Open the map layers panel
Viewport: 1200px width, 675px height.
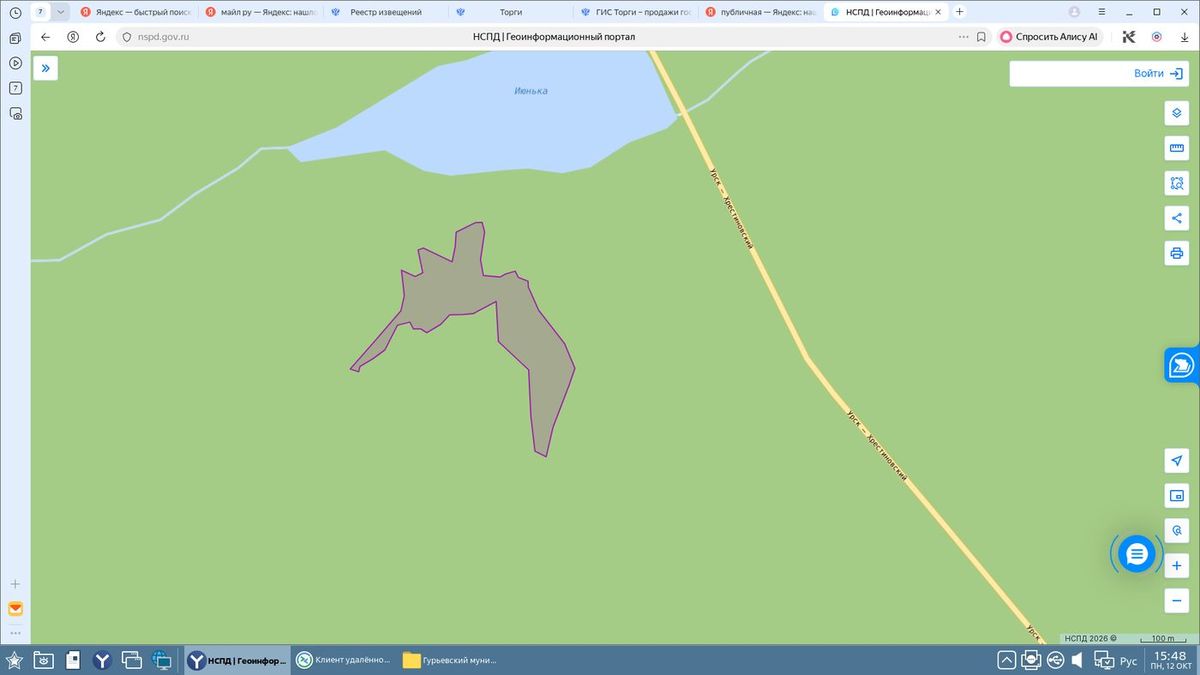(1176, 113)
